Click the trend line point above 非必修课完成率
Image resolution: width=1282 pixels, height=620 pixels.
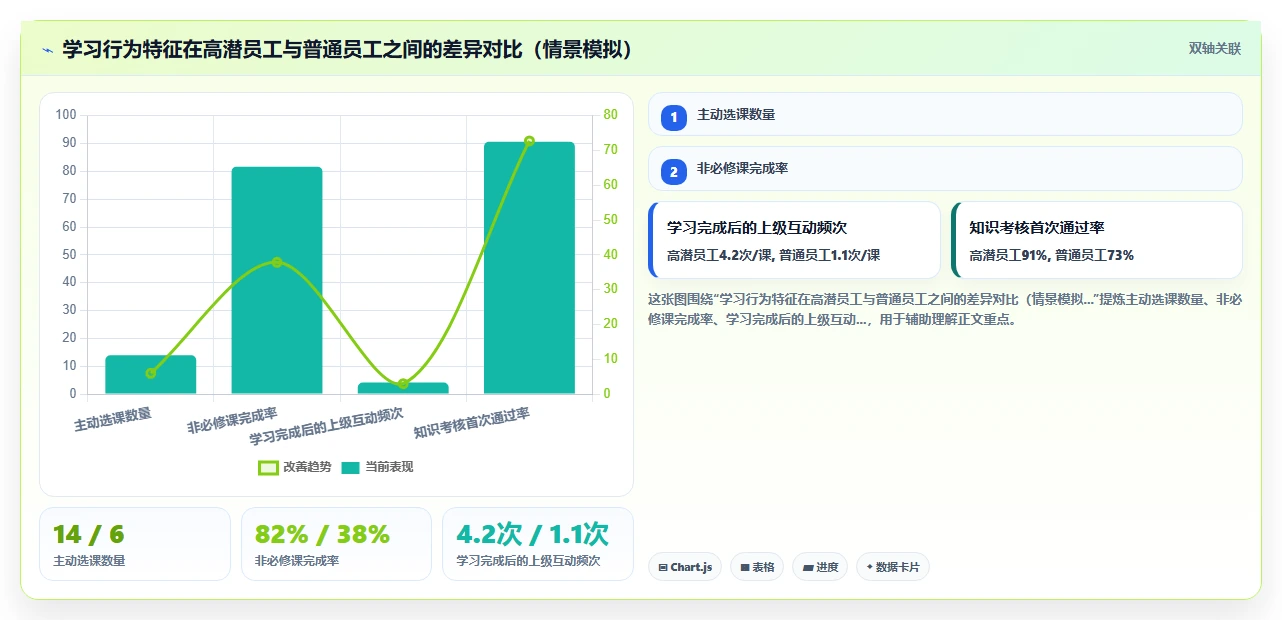coord(277,262)
